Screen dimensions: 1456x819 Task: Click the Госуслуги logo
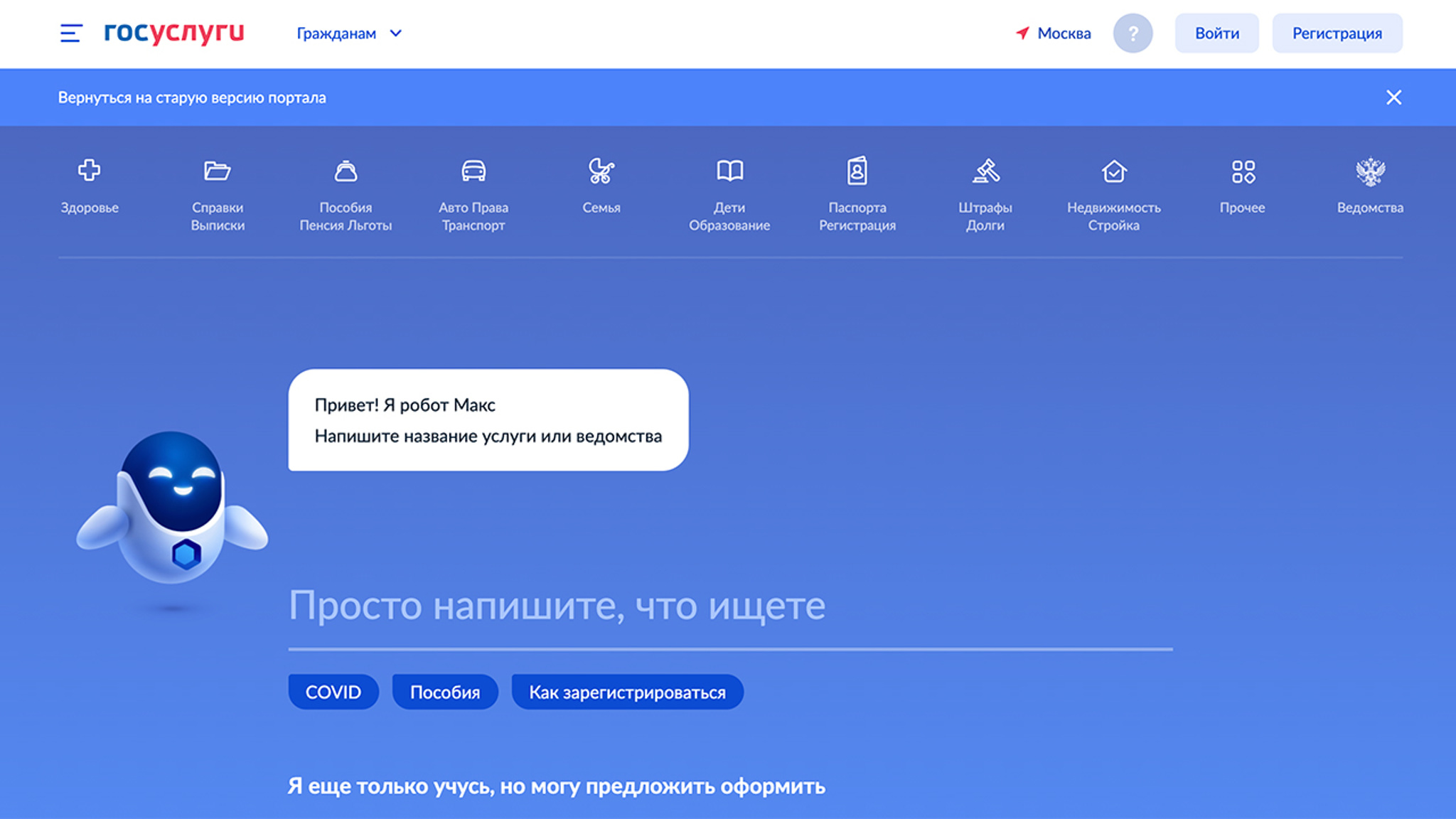click(174, 33)
